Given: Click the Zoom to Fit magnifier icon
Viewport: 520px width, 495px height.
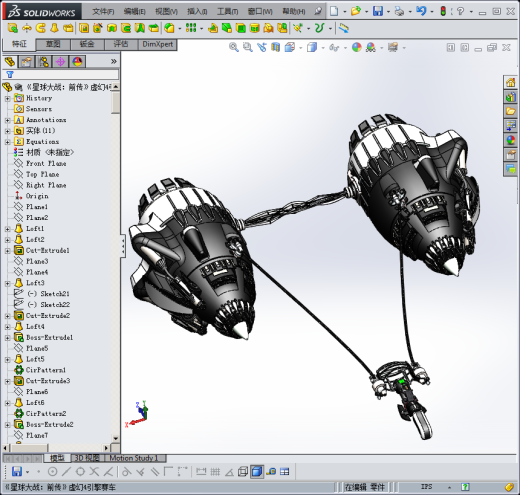Looking at the screenshot, I should 234,47.
